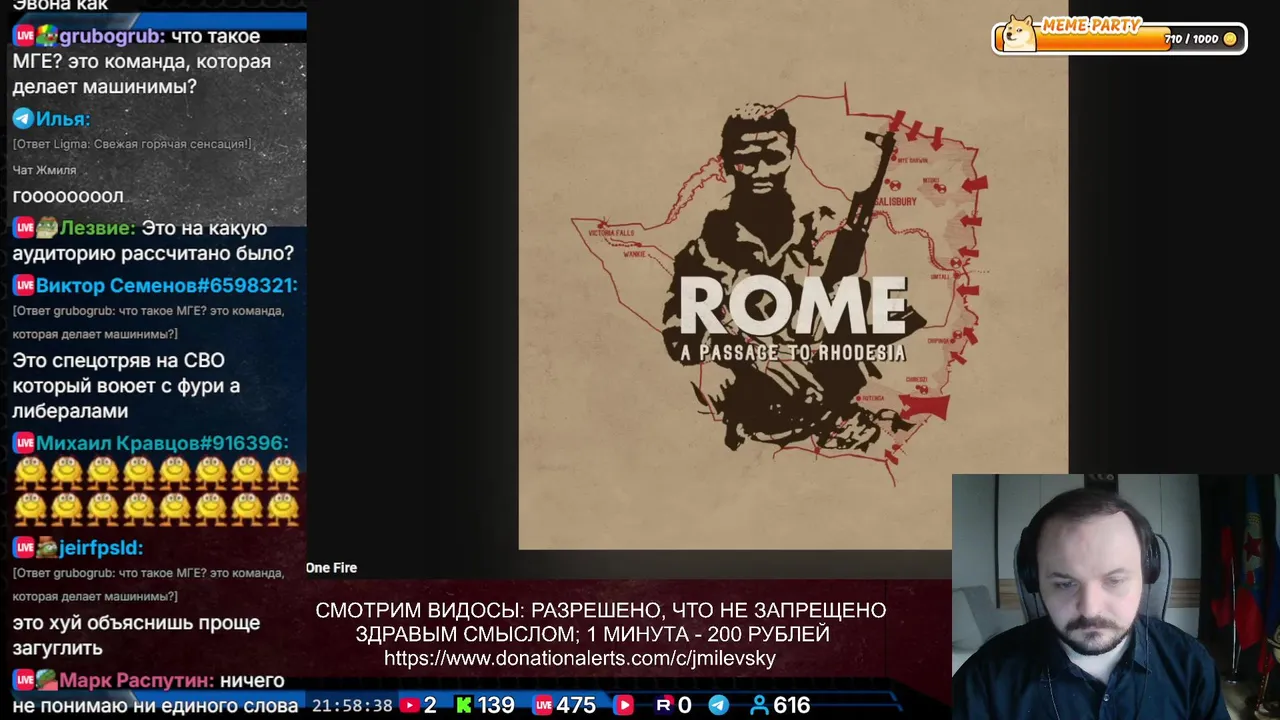Click the 'One Fire' track title
1280x720 pixels.
click(x=331, y=568)
